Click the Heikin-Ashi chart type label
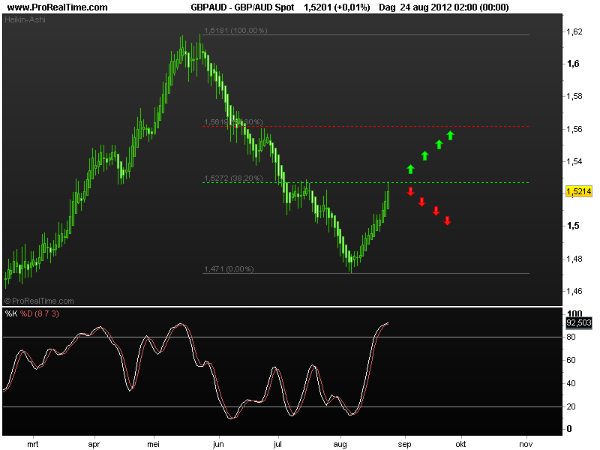The height and width of the screenshot is (450, 600). 25,20
